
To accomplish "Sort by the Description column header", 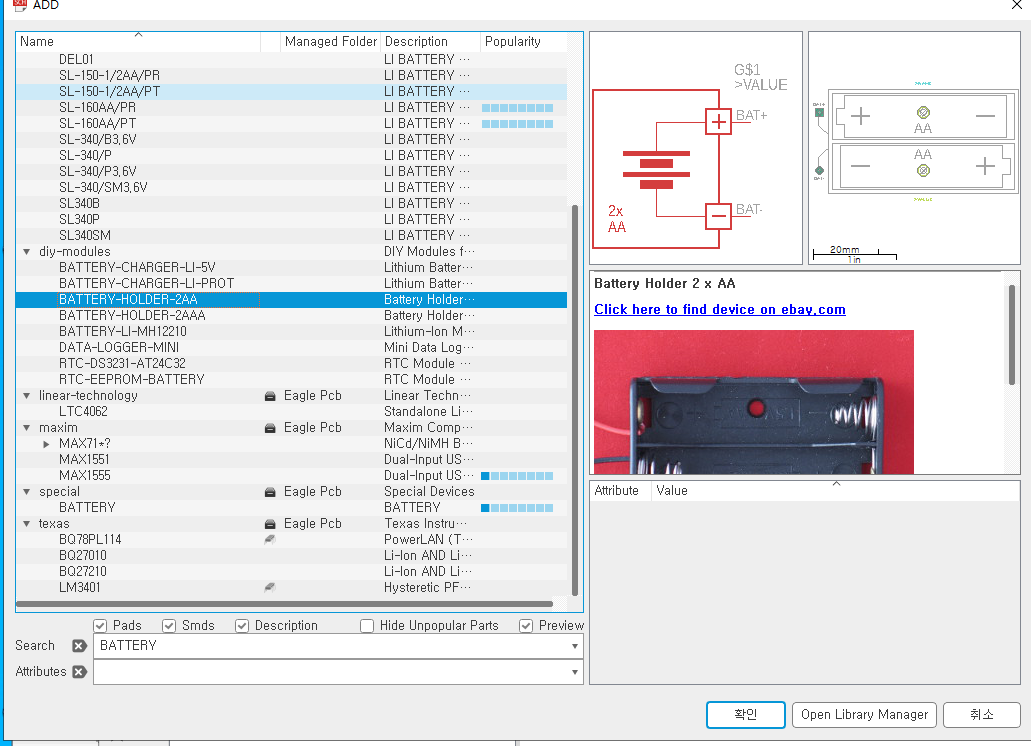I will [x=431, y=41].
